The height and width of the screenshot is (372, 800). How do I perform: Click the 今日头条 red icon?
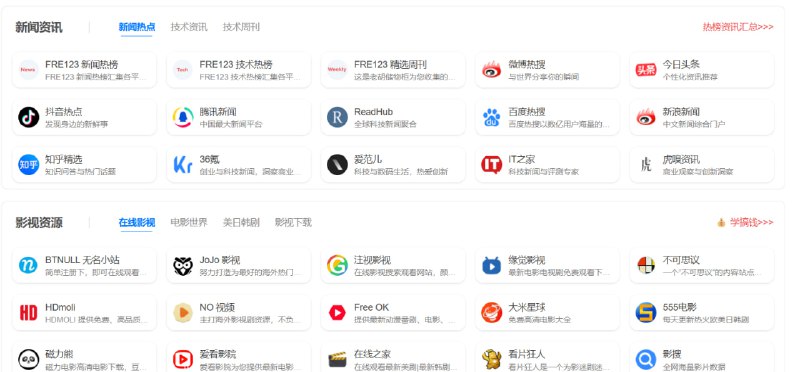pos(646,70)
